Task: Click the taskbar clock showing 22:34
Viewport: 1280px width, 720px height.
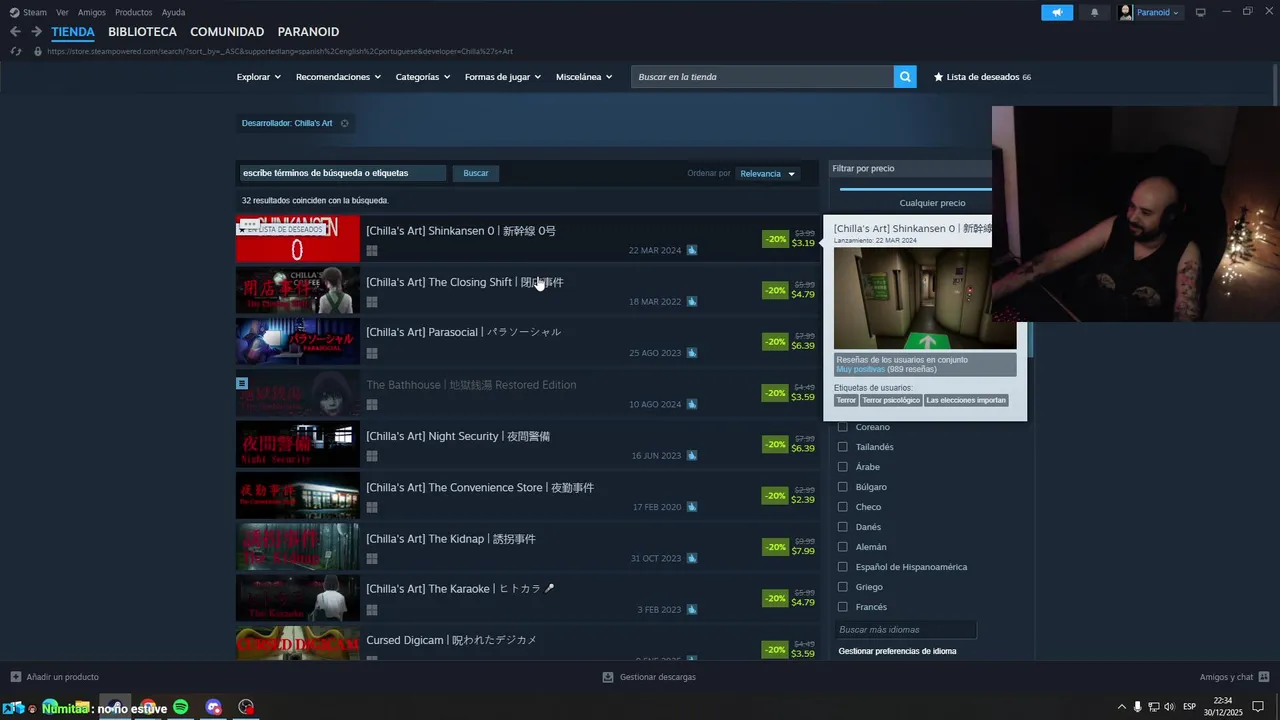Action: pyautogui.click(x=1222, y=706)
